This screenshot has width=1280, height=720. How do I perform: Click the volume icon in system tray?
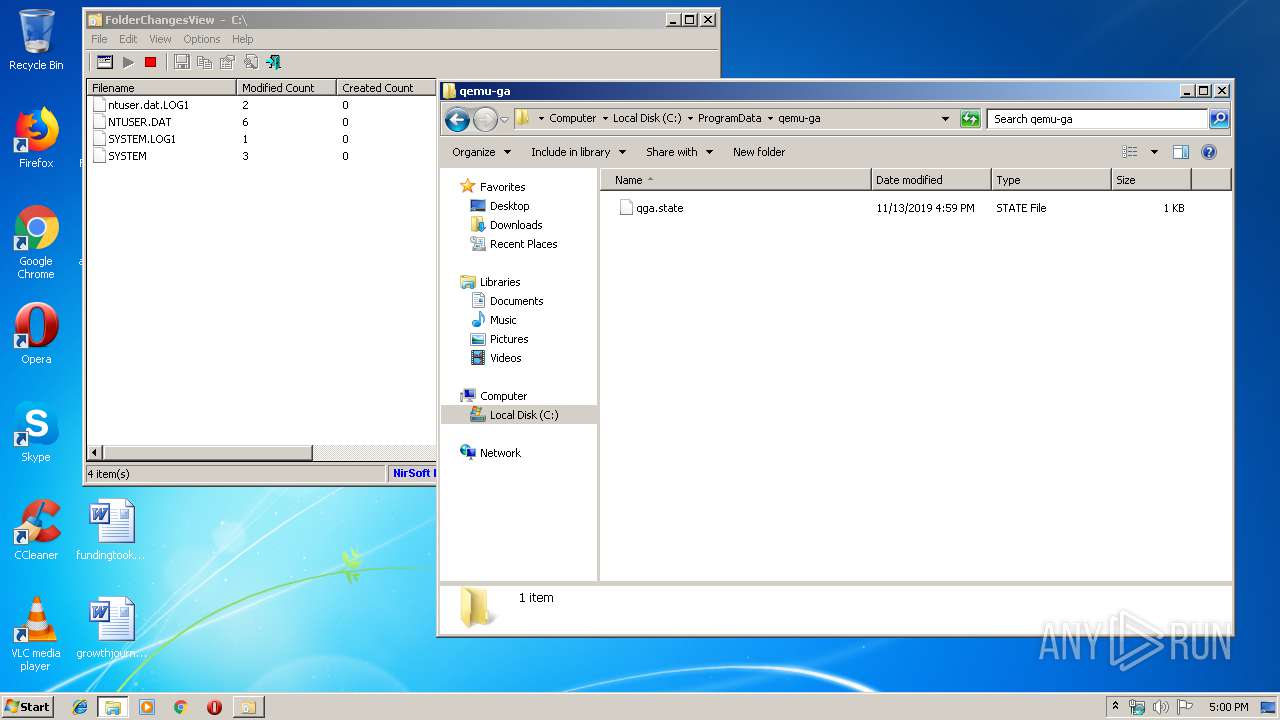coord(1160,707)
